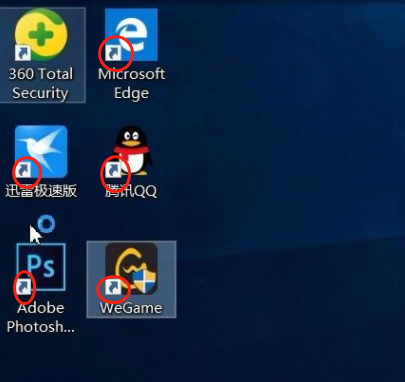The image size is (405, 382).
Task: Click the shortcut arrow on 360 Total Security
Action: tap(23, 53)
